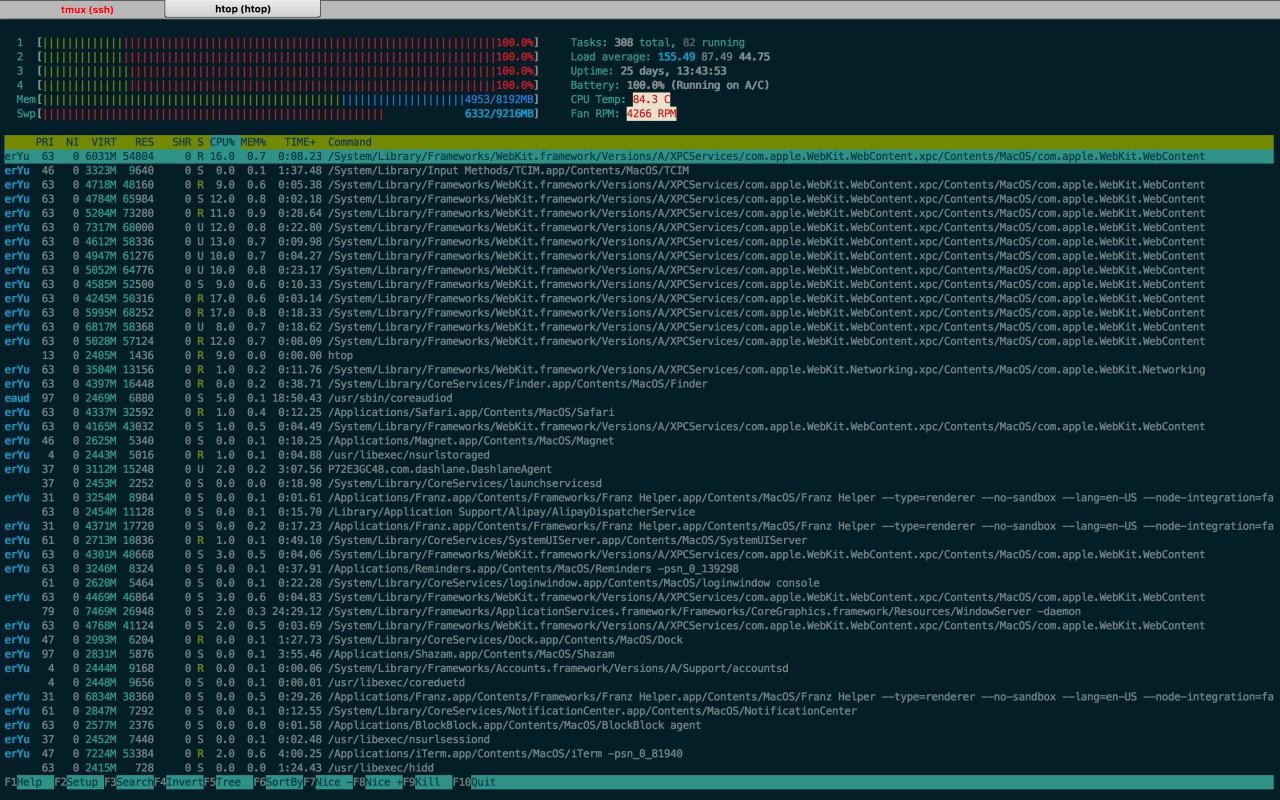Select the /usr/libexec/hidd process row

(640, 767)
